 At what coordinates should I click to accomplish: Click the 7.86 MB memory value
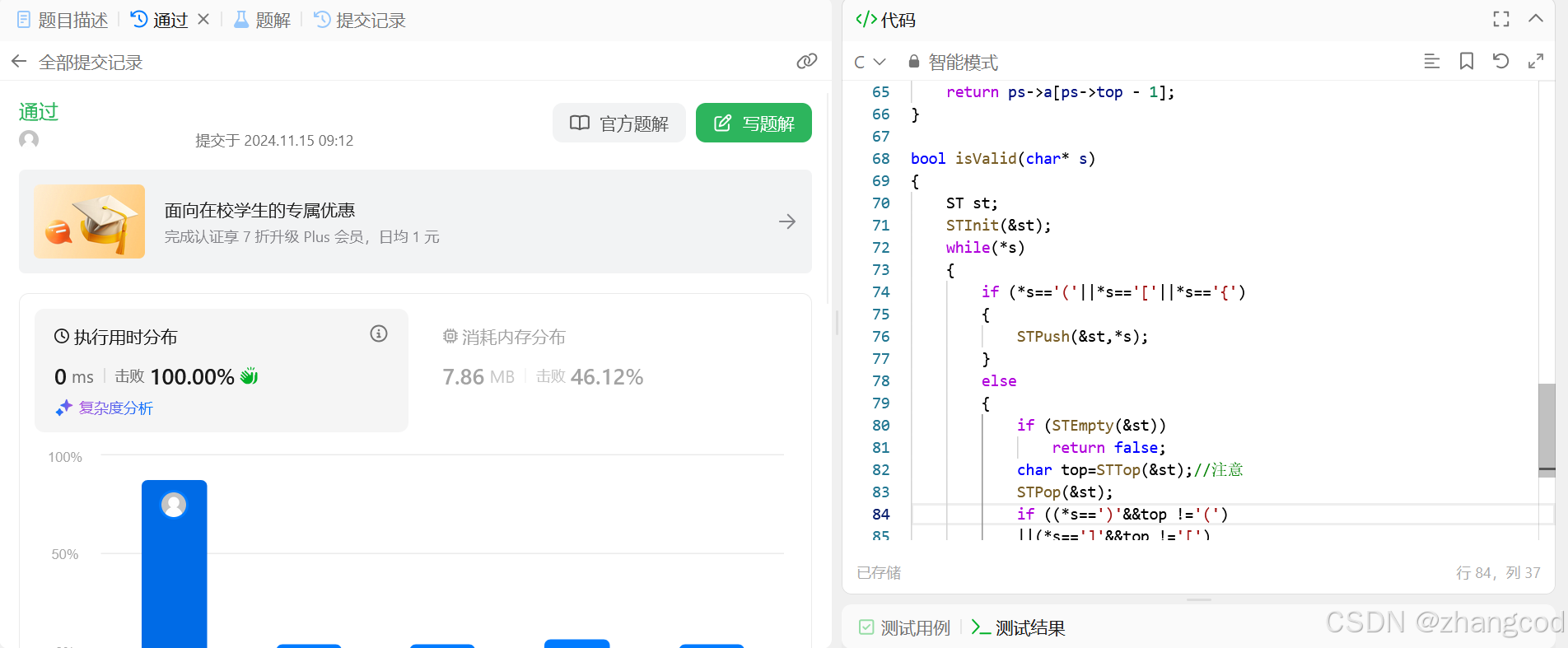click(x=478, y=377)
